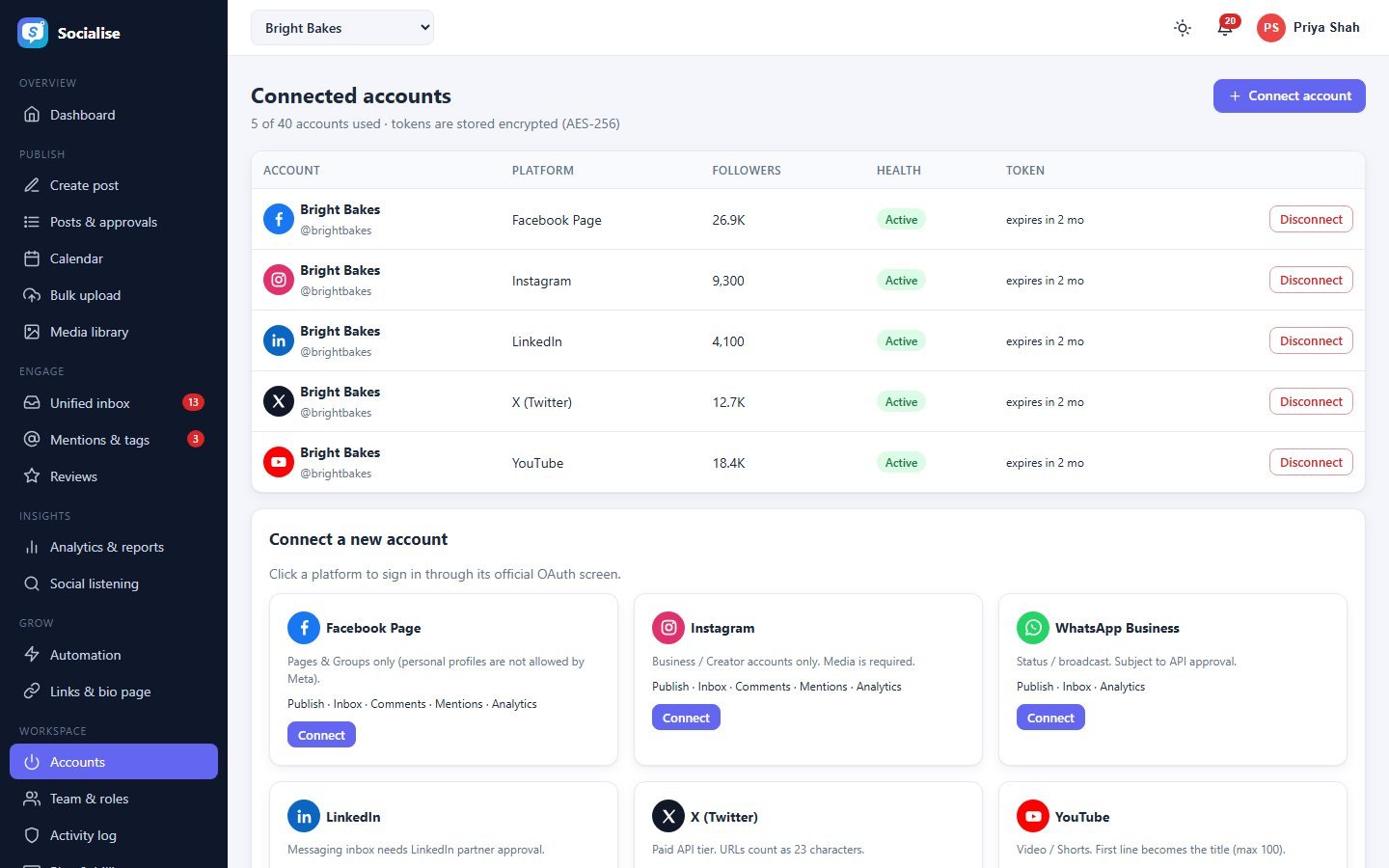
Task: Click the Social listening magnifier icon
Action: point(32,583)
